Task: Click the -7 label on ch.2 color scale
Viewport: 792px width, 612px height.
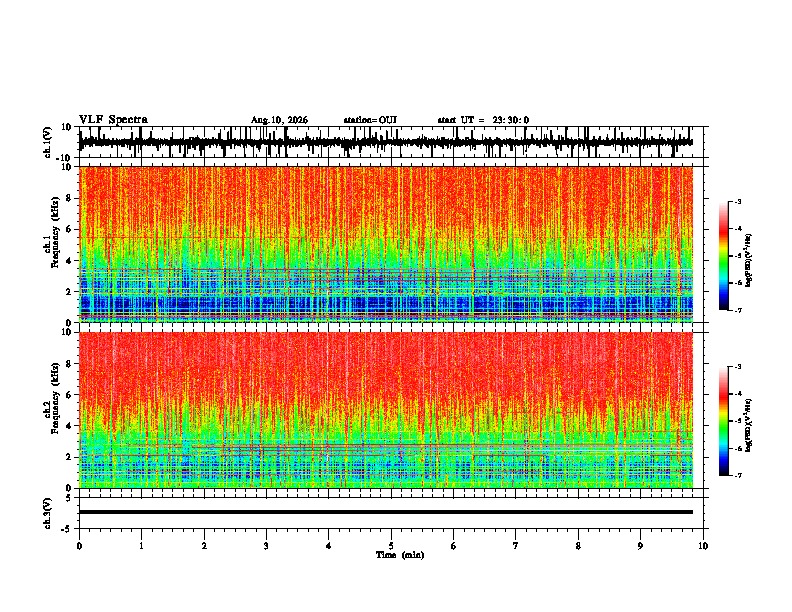Action: 738,475
